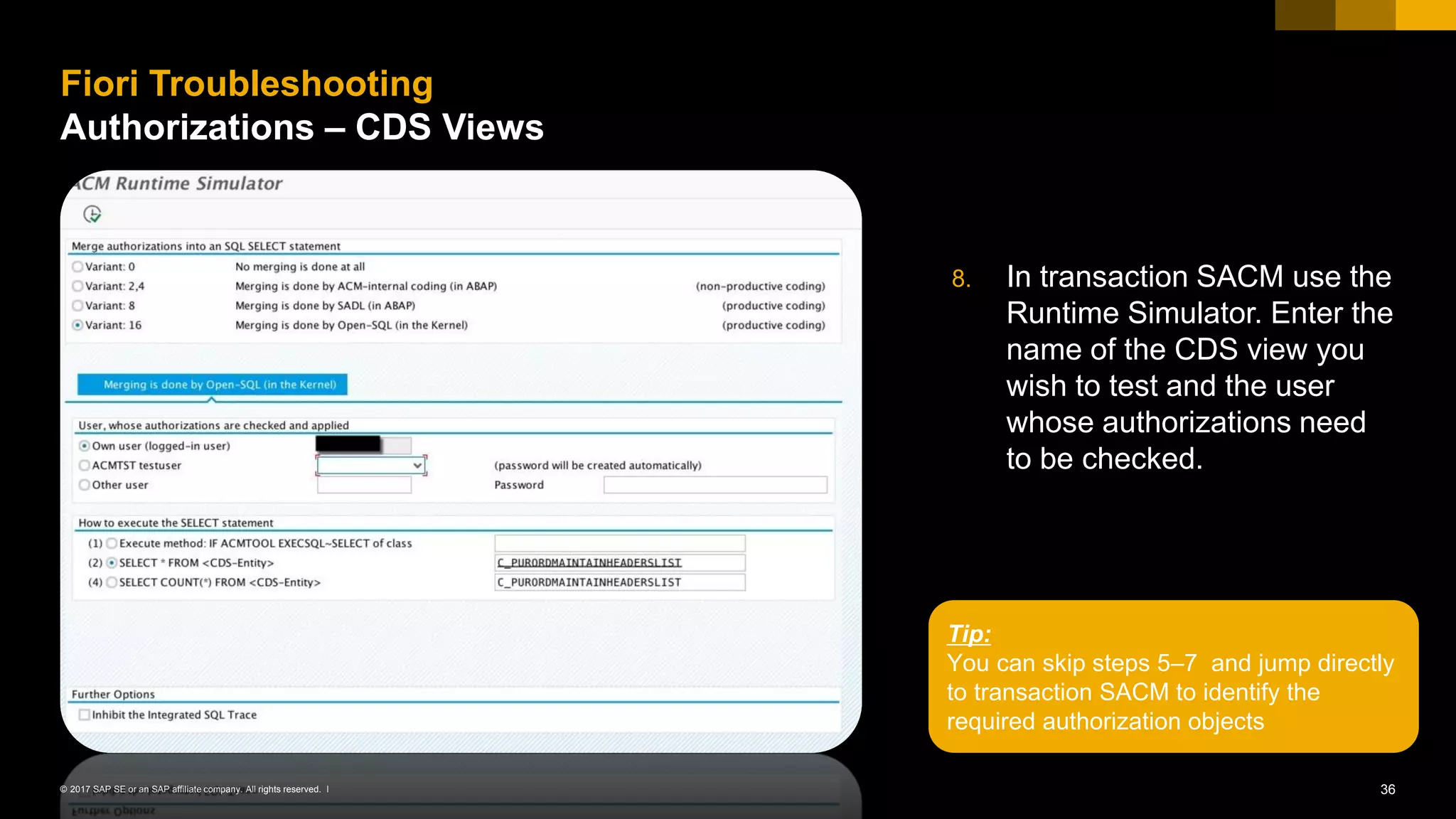The height and width of the screenshot is (819, 1456).
Task: Select Execute method IF ACMTOOL EXECSQL option
Action: coord(112,543)
